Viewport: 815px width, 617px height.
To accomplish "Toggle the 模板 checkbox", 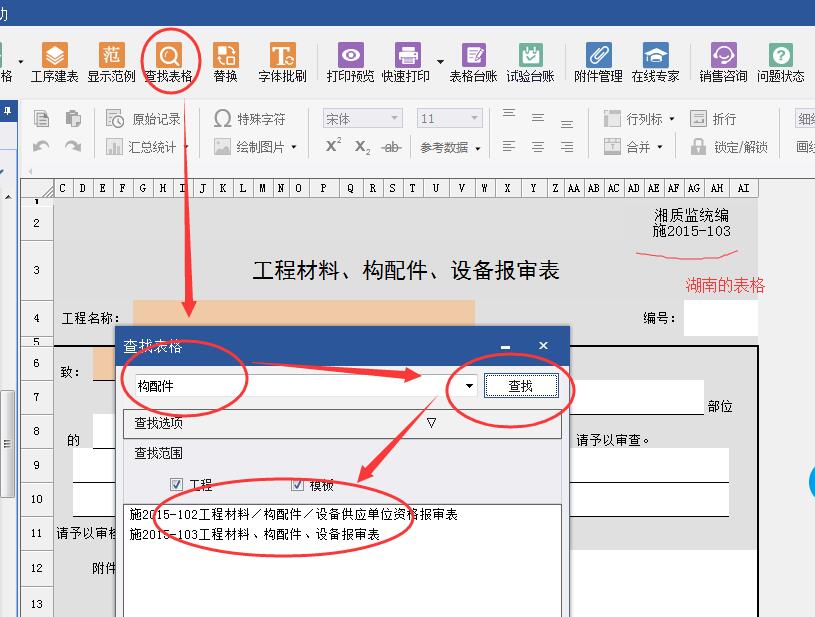I will [297, 485].
